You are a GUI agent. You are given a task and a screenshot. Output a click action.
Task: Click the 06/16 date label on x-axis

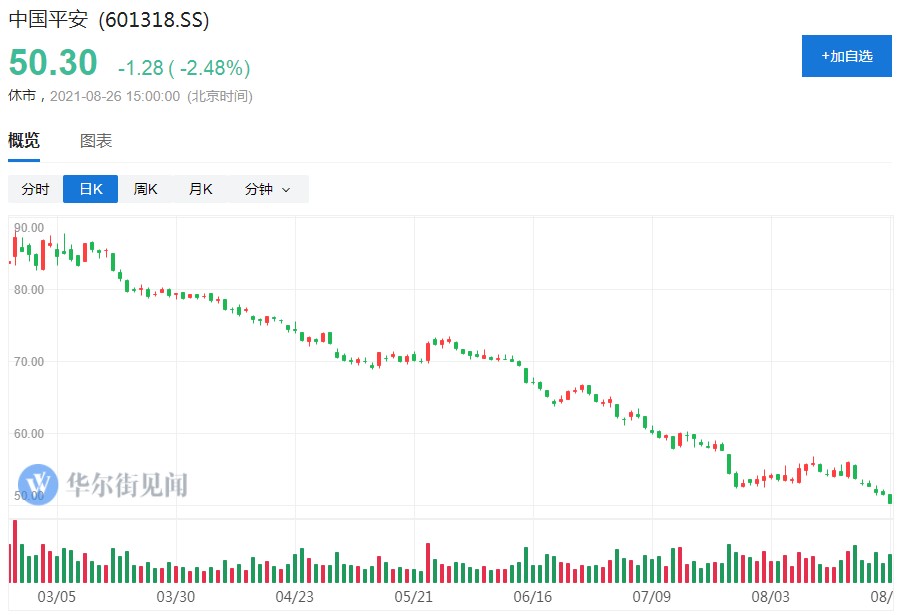click(533, 597)
